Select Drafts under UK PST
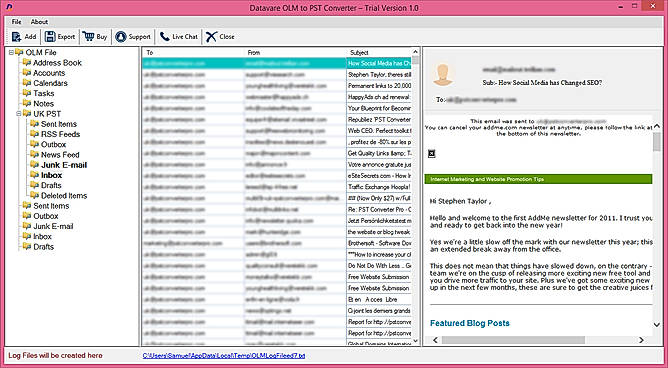This screenshot has width=668, height=368. 51,185
